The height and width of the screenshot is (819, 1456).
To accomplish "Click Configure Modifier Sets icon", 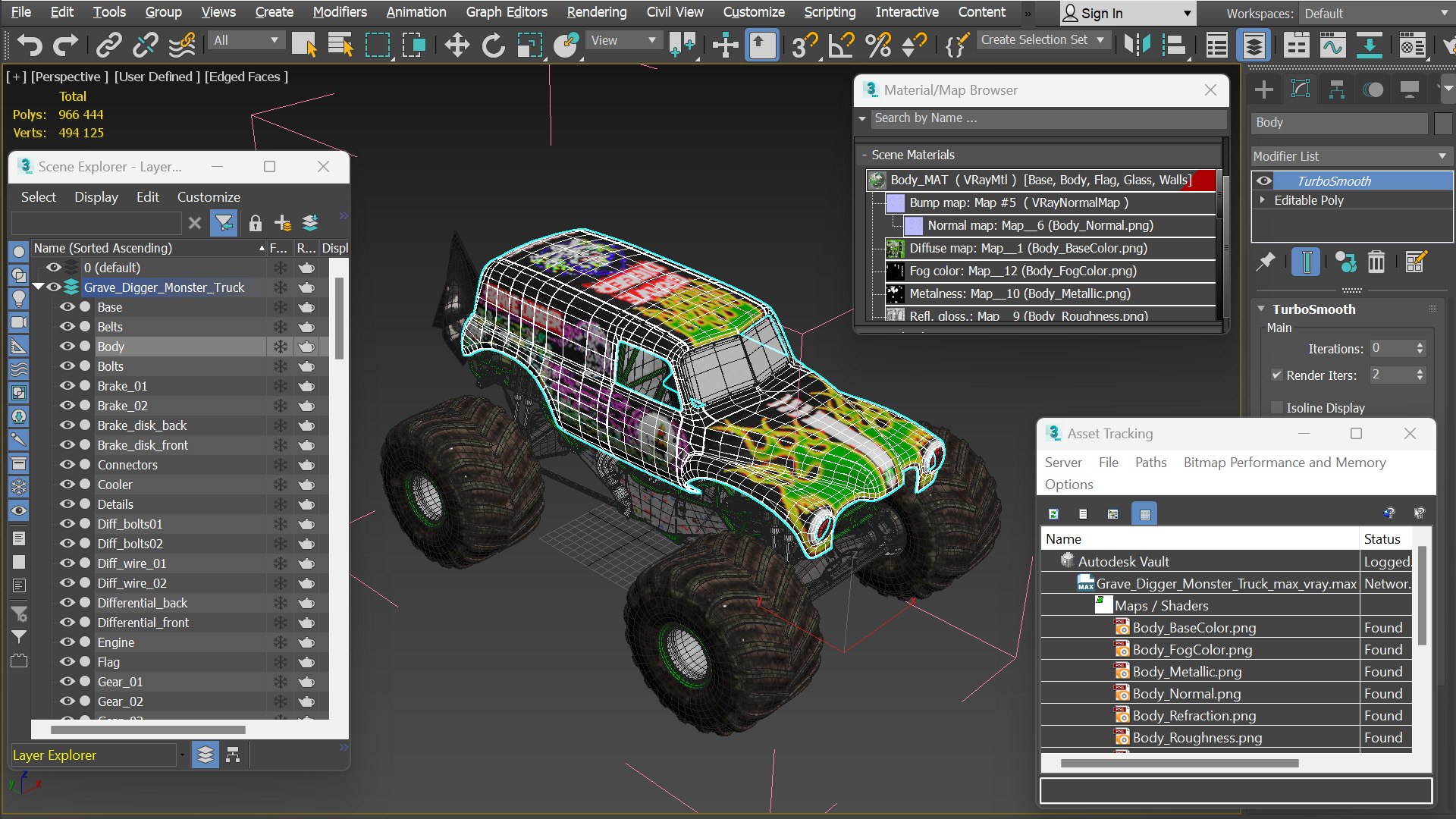I will (x=1416, y=262).
